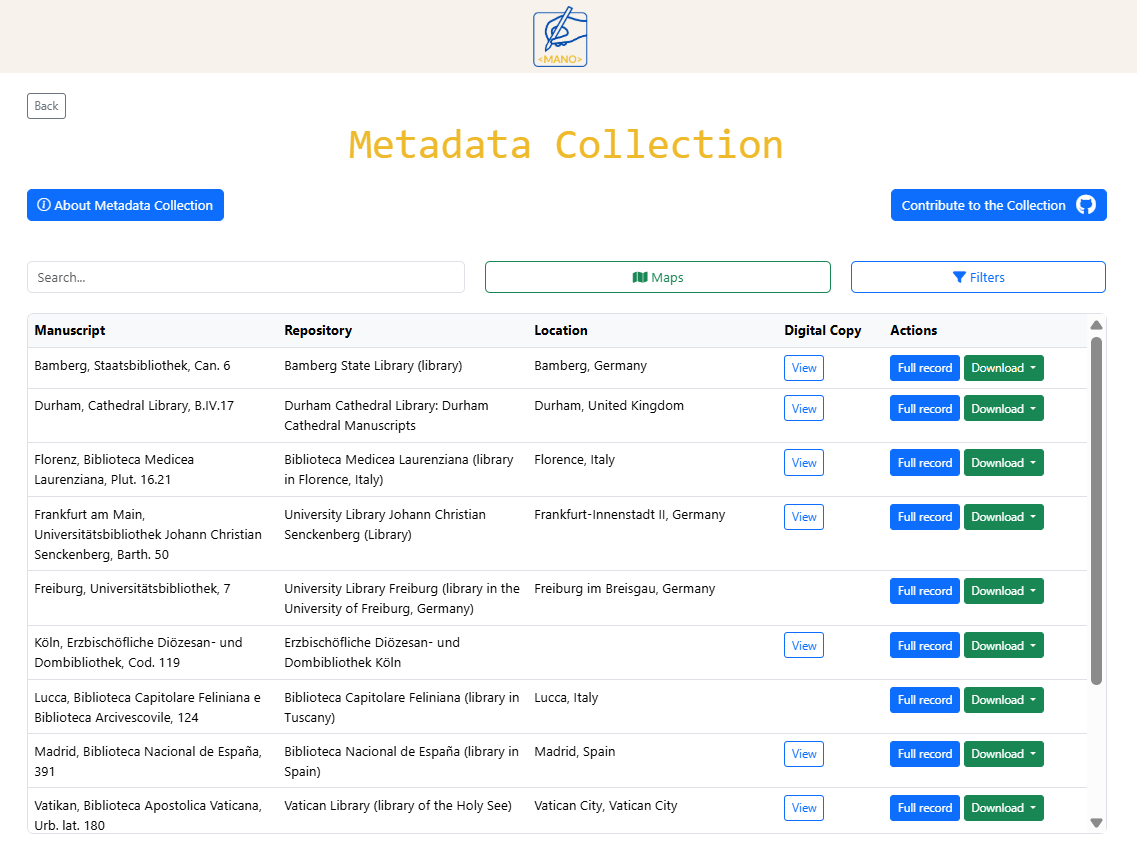Image resolution: width=1137 pixels, height=867 pixels.
Task: View digital copy of Bamberg, Staatsbibliothek Can. 6
Action: point(804,368)
